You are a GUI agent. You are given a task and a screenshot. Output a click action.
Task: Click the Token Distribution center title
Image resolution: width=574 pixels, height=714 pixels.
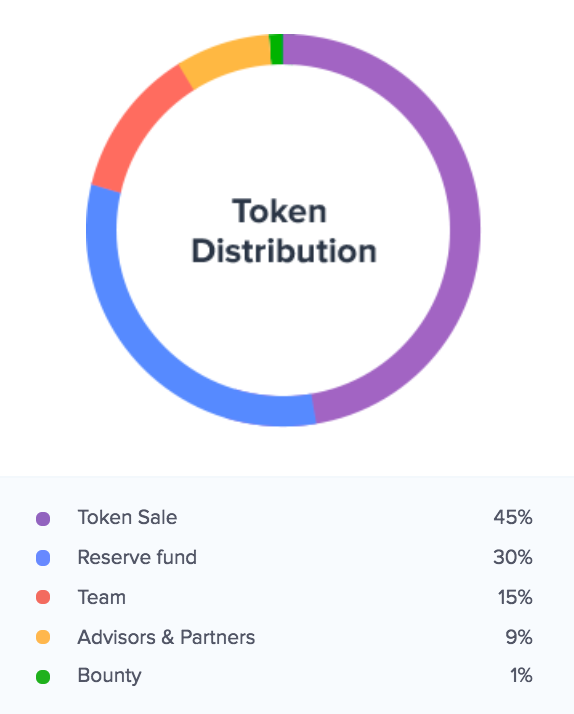click(284, 231)
